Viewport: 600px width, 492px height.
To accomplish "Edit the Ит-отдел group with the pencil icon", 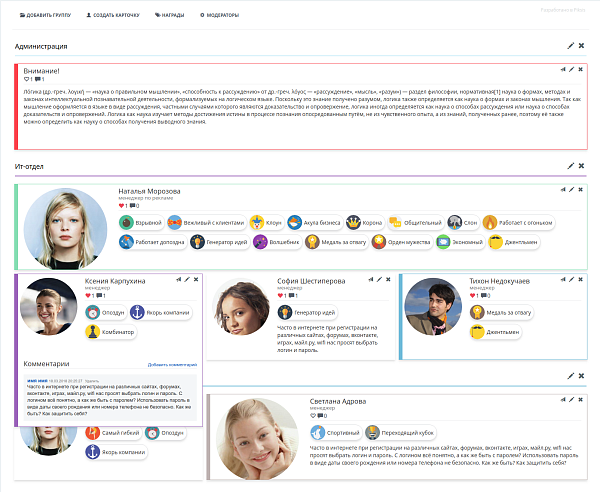I will (571, 166).
